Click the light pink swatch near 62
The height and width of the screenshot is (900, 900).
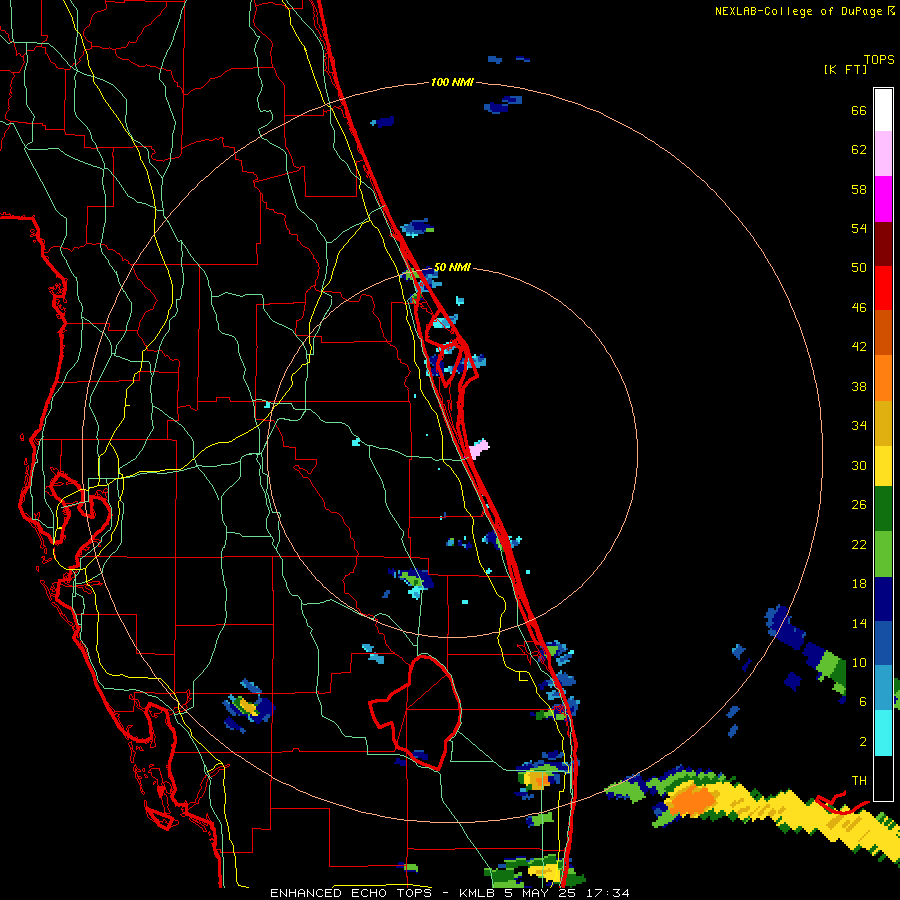coord(883,153)
